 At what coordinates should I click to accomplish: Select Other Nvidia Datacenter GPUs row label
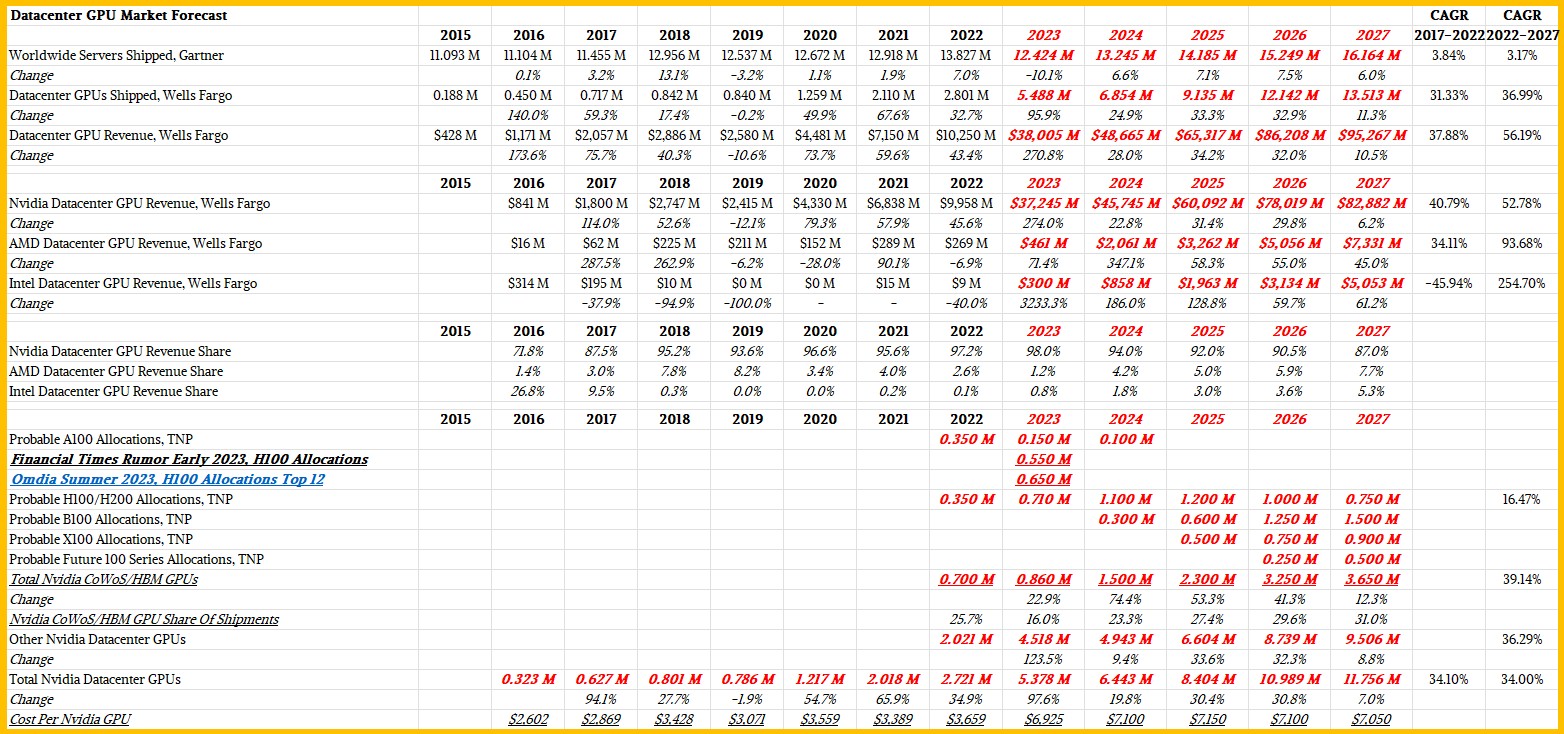tap(97, 639)
